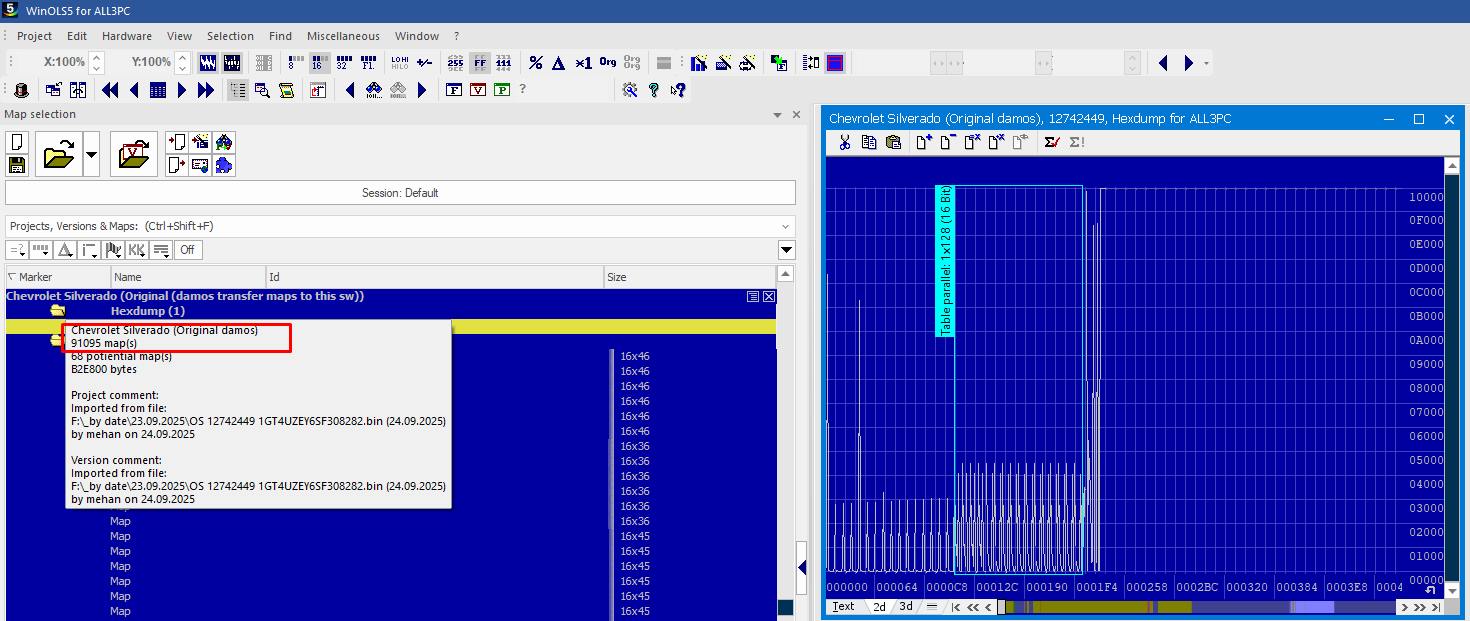
Task: Open project via the large folder icon
Action: tap(59, 155)
